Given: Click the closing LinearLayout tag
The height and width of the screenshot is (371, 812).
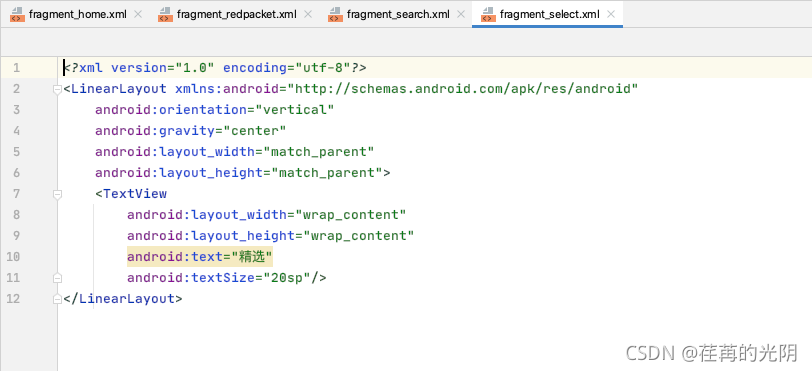Looking at the screenshot, I should [123, 299].
